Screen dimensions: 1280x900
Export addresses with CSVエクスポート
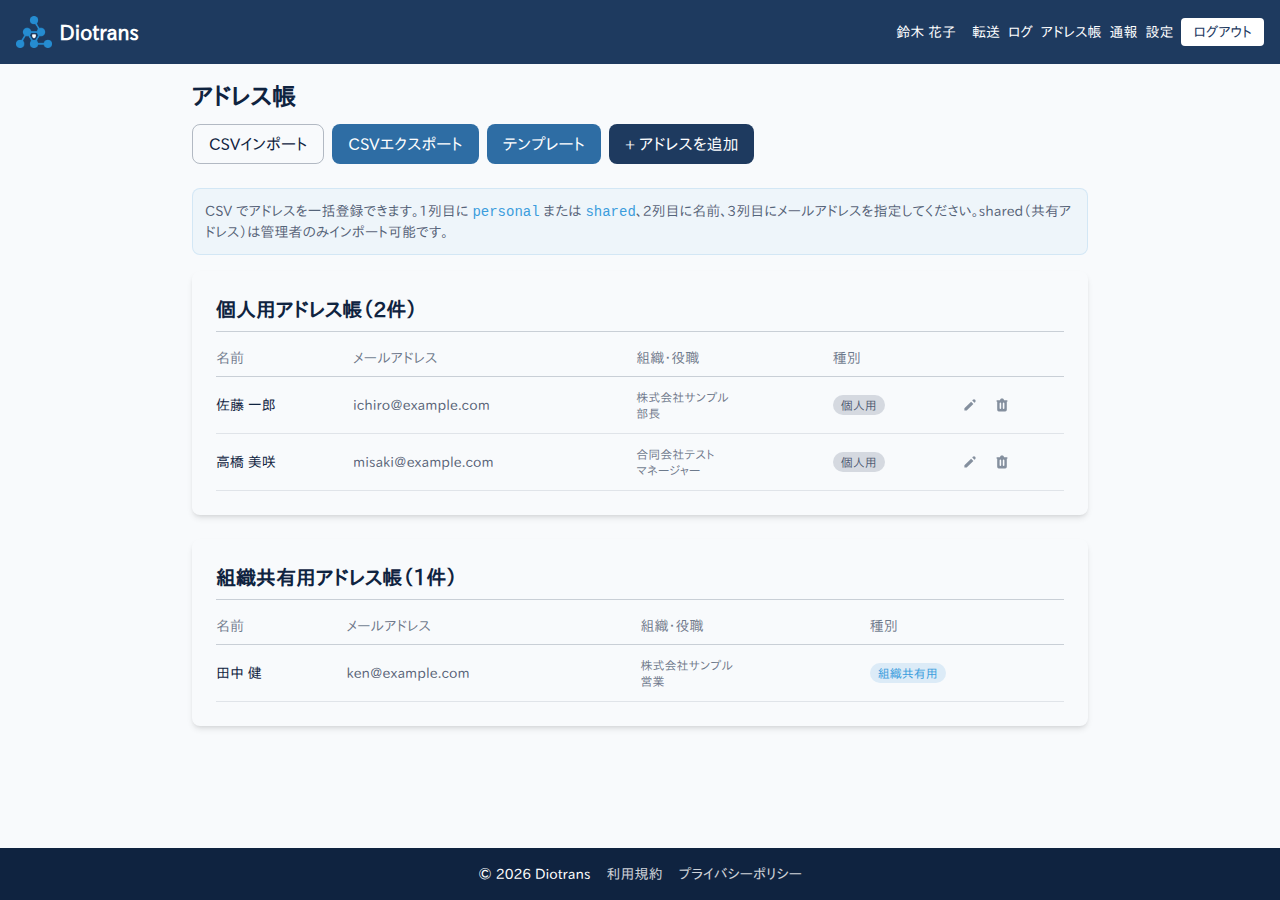(405, 144)
